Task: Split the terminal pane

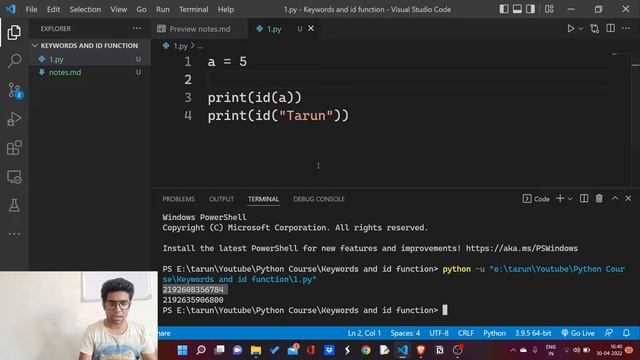Action: point(584,198)
